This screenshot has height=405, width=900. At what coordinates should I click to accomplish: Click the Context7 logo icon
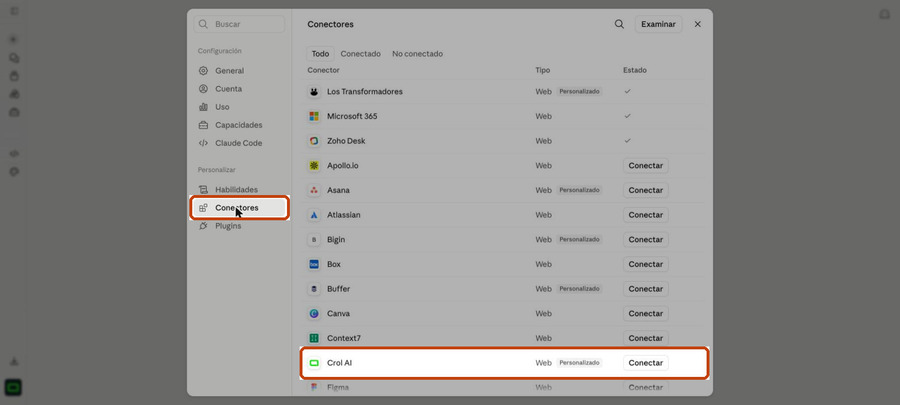[314, 338]
